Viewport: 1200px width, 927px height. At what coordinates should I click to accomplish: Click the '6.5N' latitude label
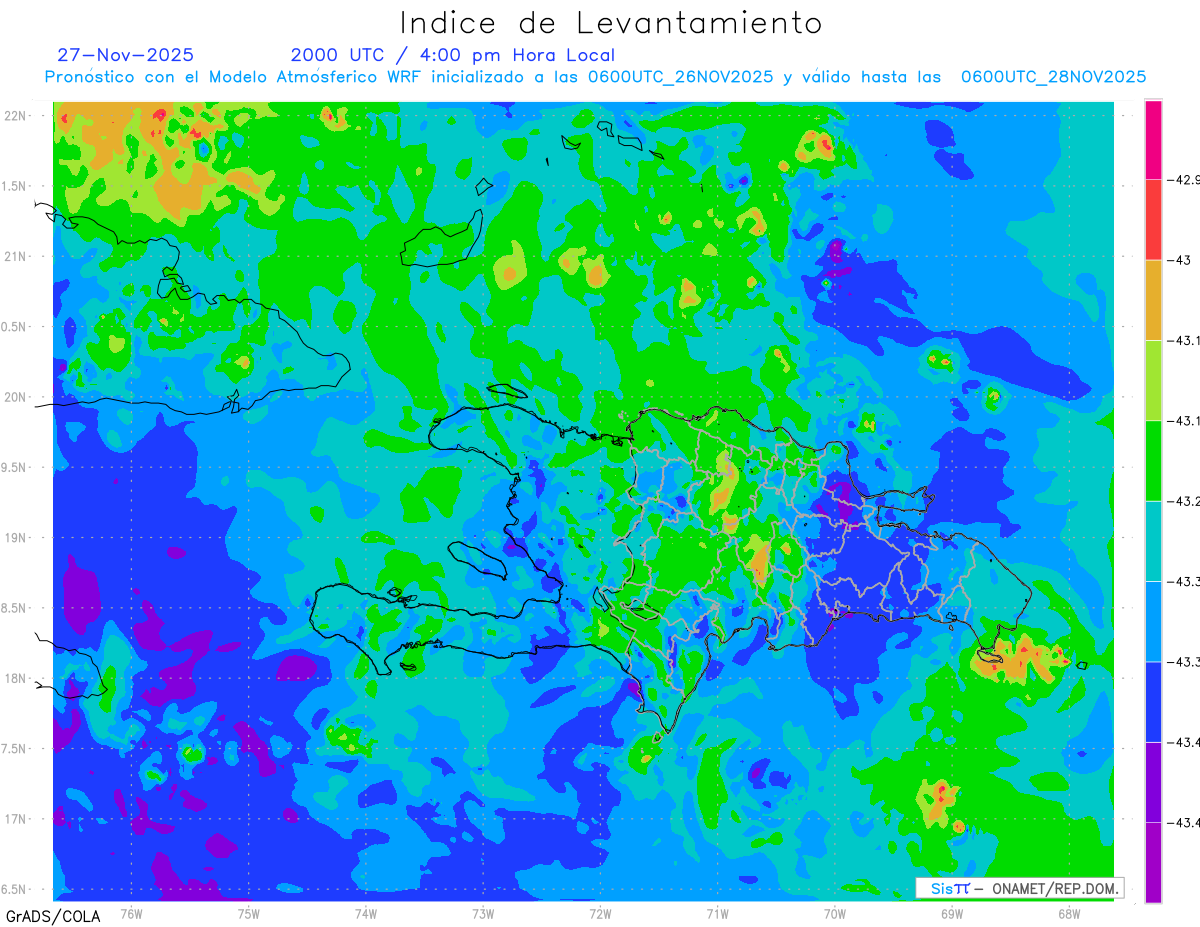[x=15, y=889]
